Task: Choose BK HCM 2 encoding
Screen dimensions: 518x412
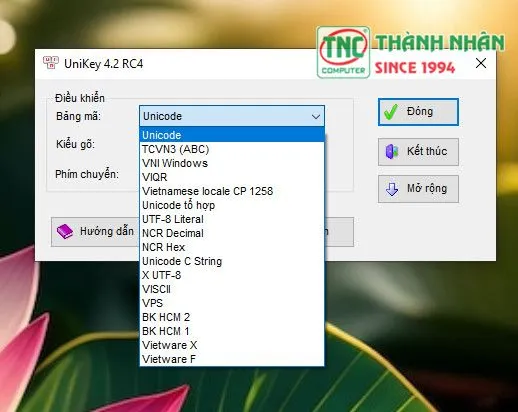Action: click(x=232, y=317)
